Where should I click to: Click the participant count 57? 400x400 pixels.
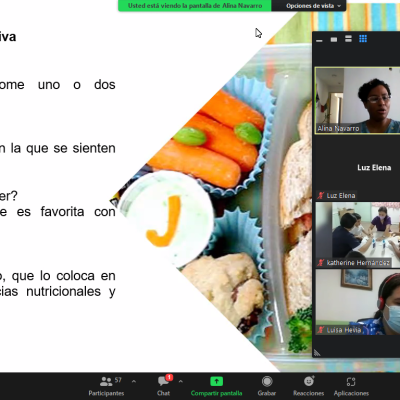click(x=118, y=380)
